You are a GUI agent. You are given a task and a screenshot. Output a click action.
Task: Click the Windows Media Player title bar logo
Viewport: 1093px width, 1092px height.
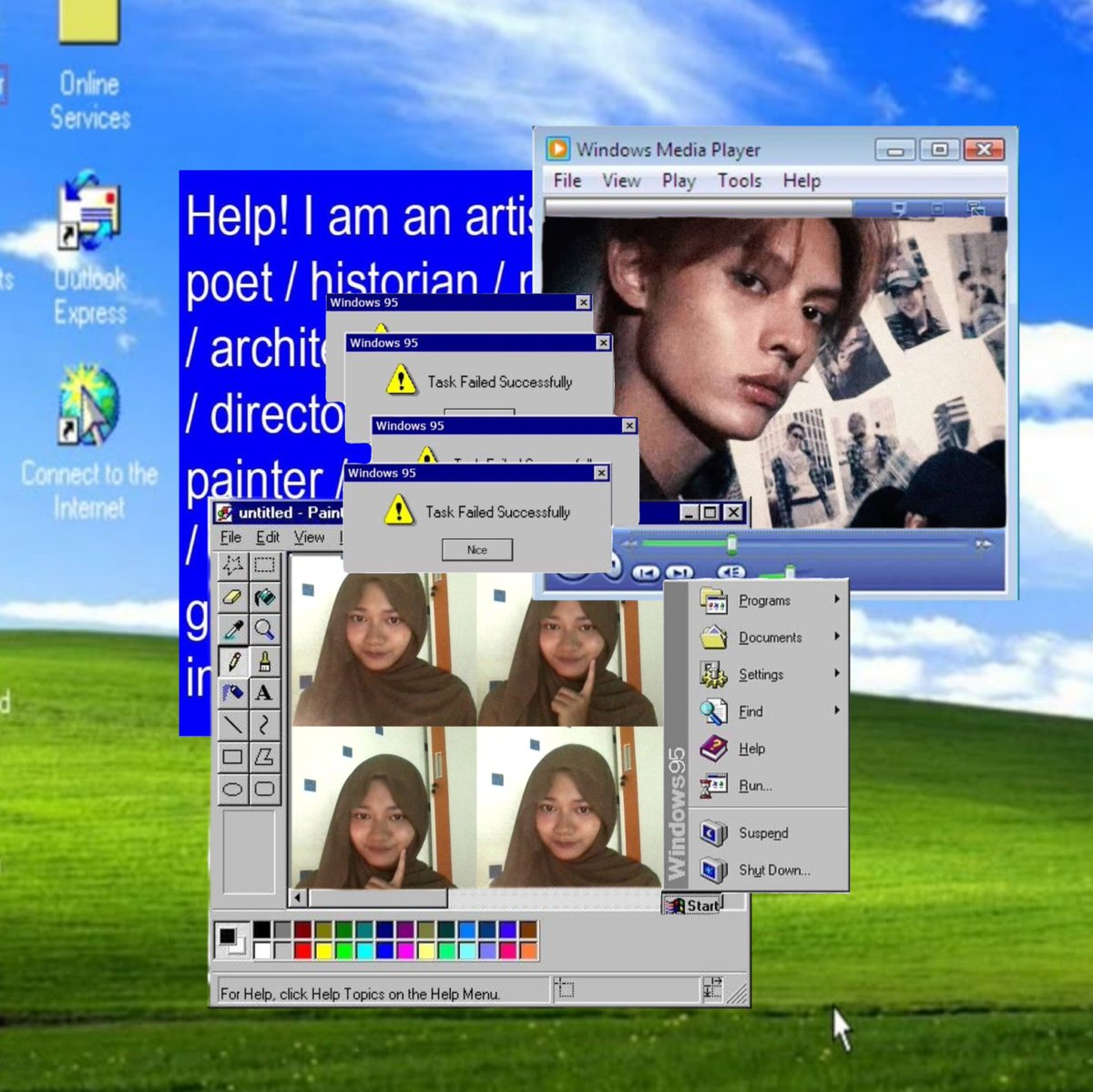click(557, 148)
